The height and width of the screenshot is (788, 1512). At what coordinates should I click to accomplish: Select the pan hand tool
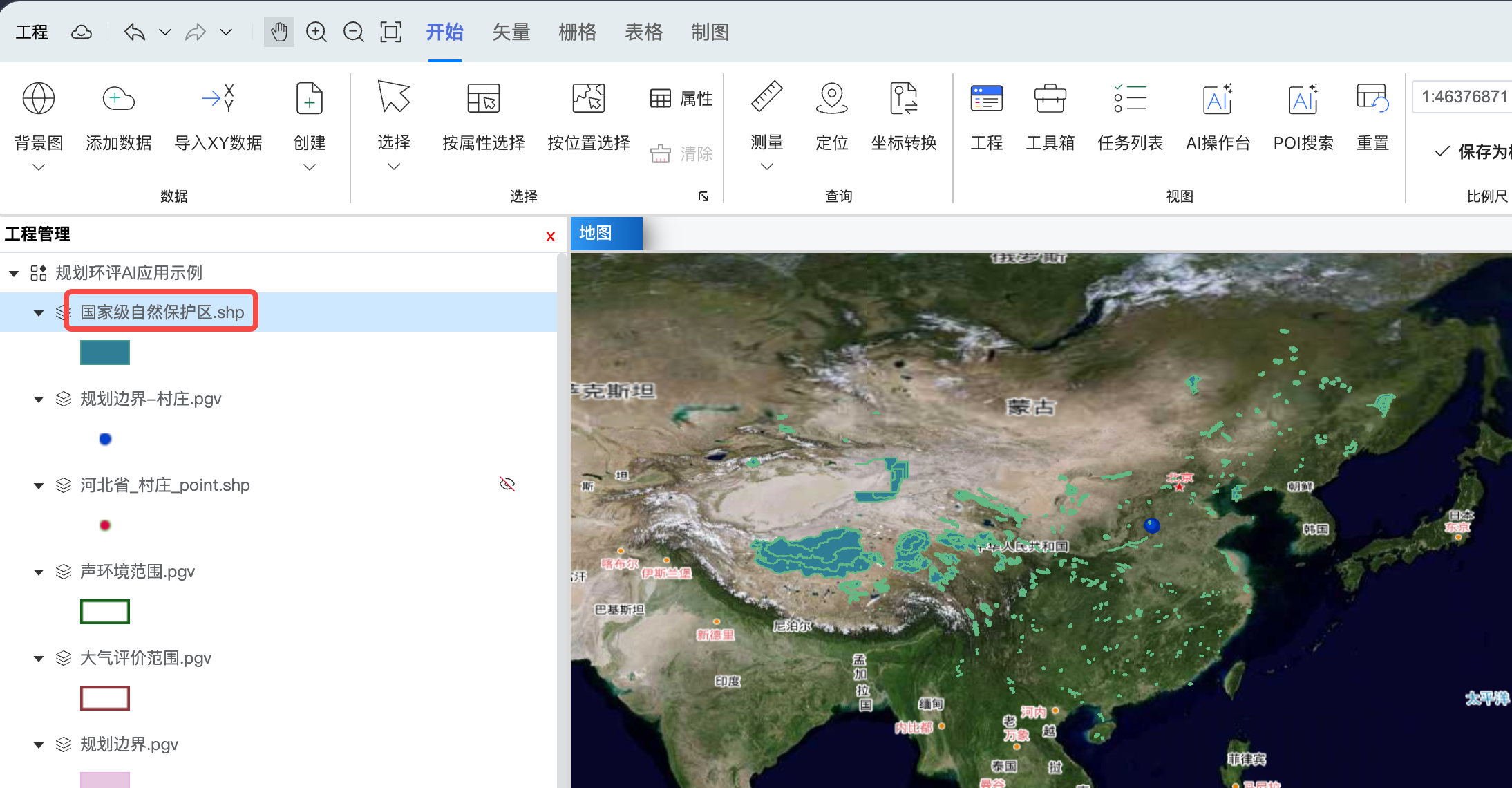(x=279, y=32)
